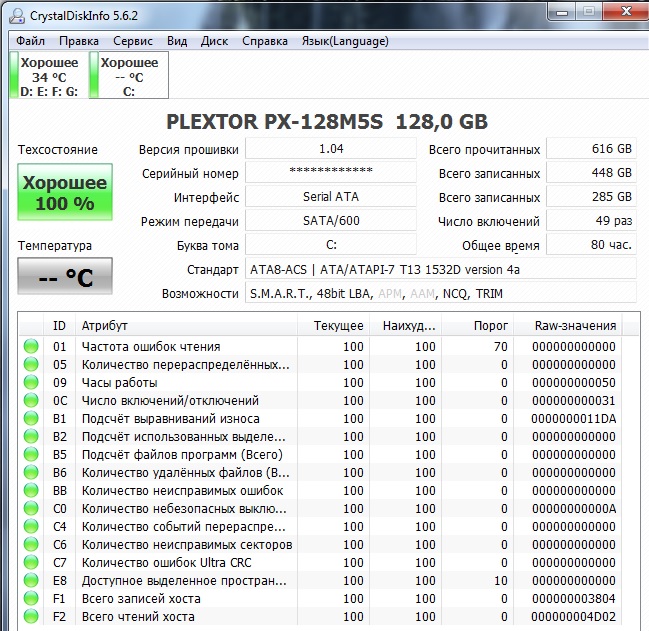Image resolution: width=649 pixels, height=631 pixels.
Task: Open the Справка menu
Action: 265,41
